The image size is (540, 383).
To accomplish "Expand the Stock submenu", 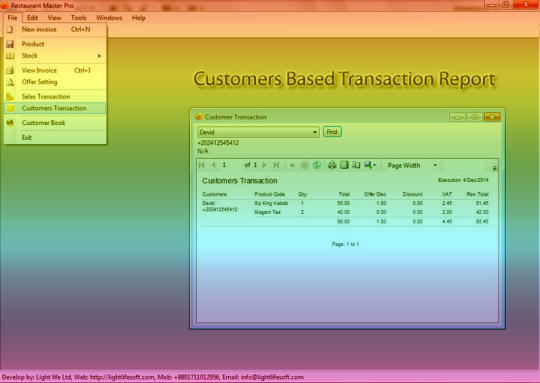I will pyautogui.click(x=55, y=55).
